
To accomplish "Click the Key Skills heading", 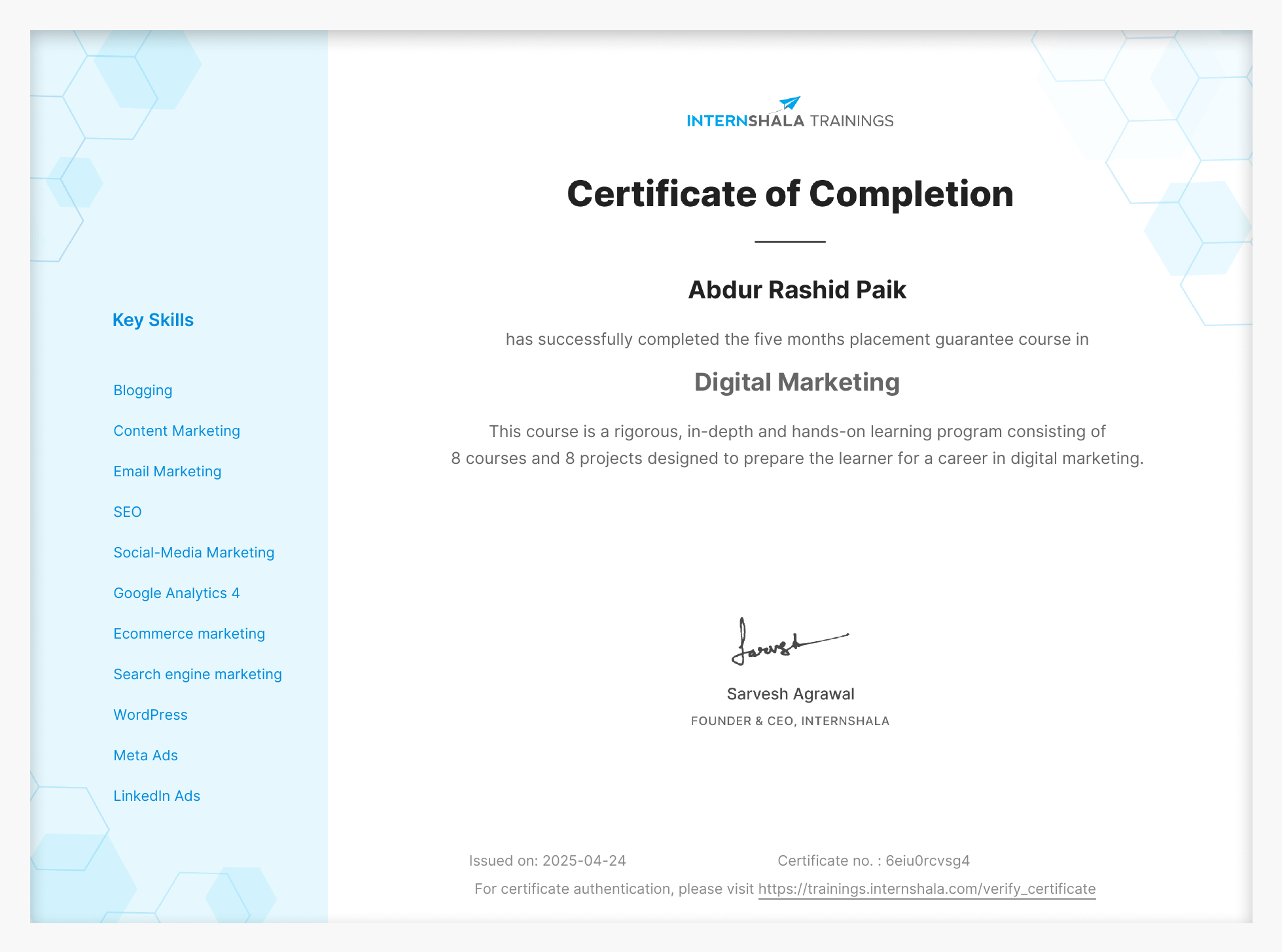I will 153,320.
